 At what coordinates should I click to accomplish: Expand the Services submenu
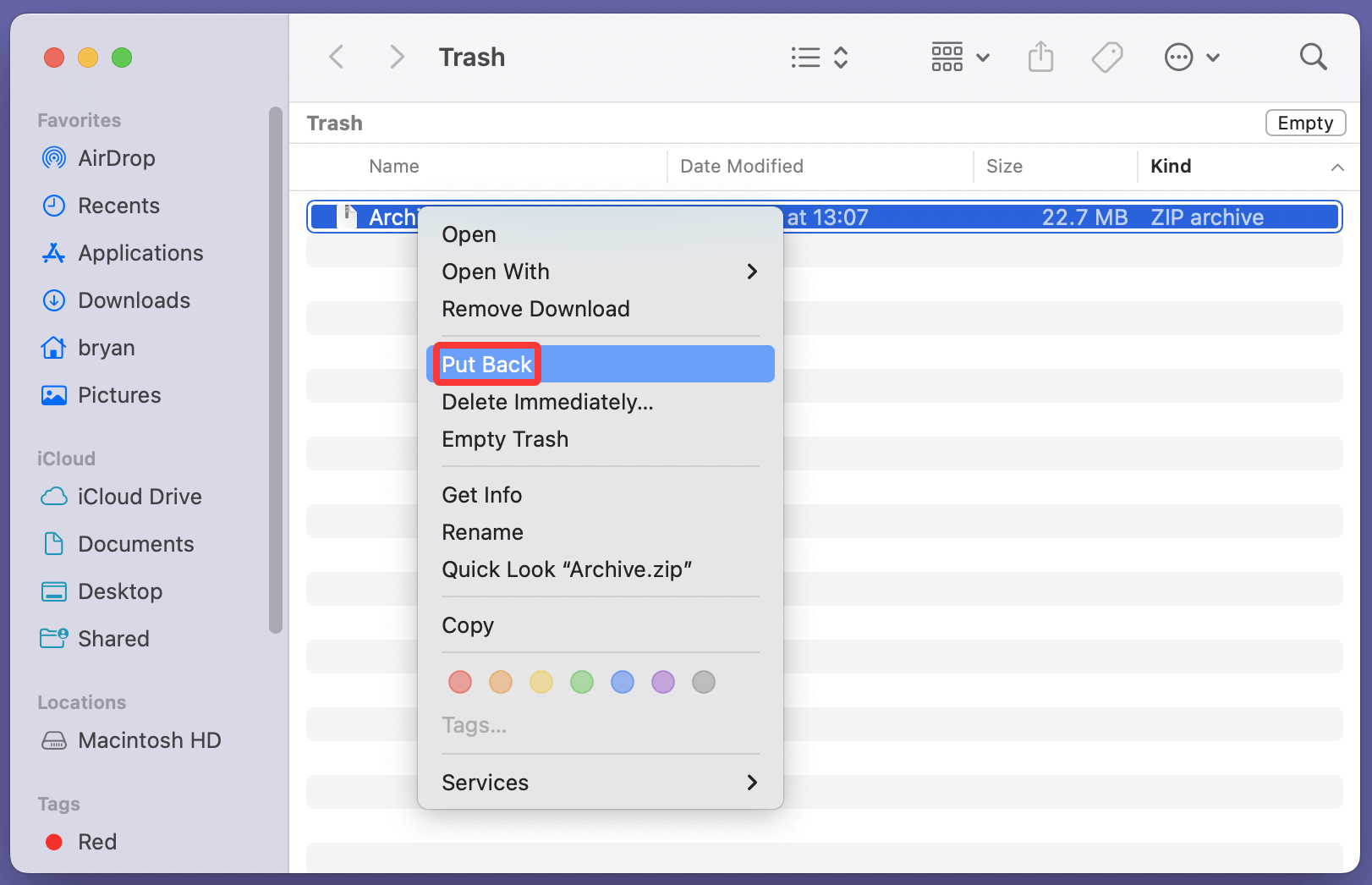[486, 783]
